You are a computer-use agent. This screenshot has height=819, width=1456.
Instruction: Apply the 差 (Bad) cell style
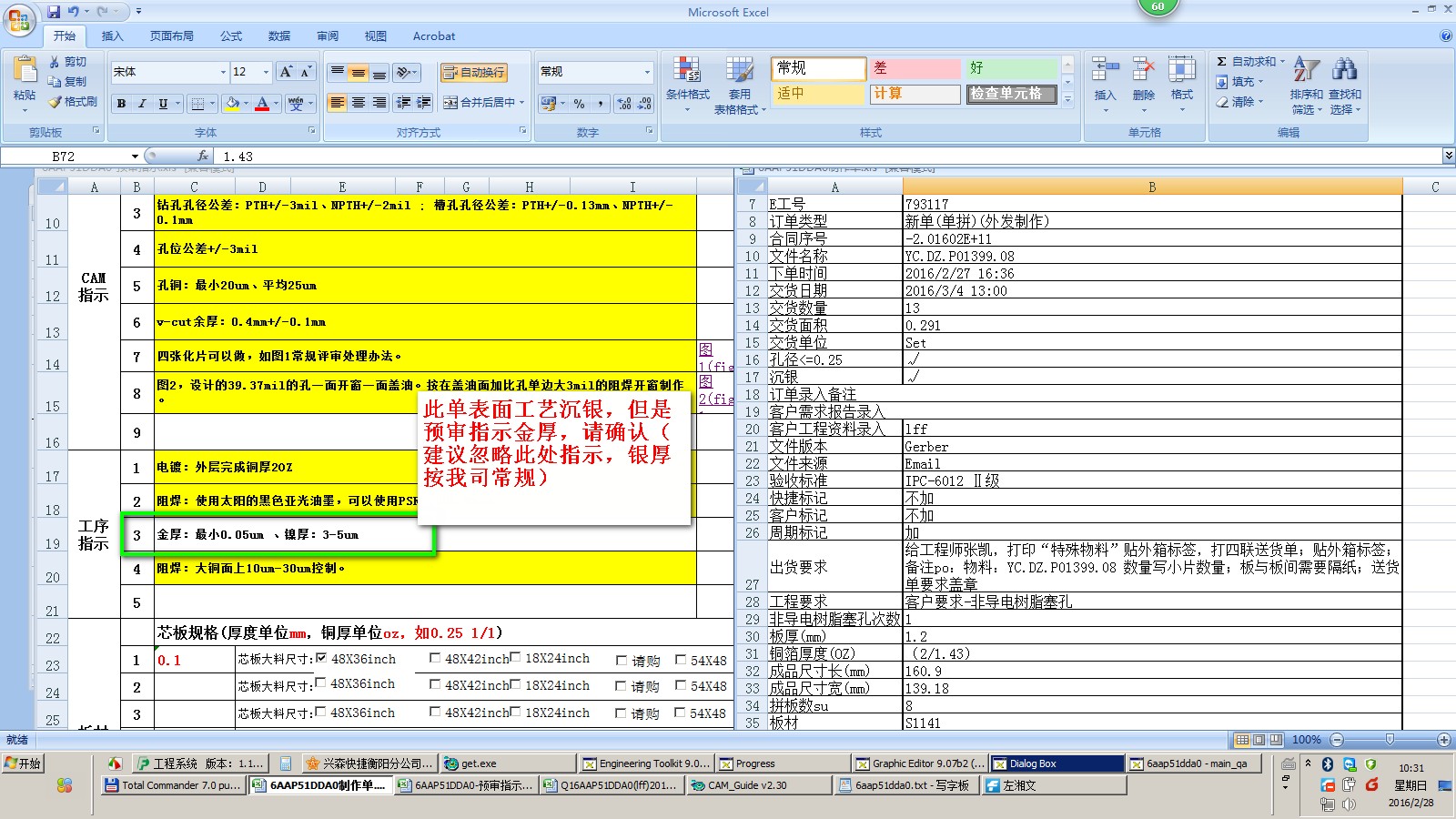(915, 68)
